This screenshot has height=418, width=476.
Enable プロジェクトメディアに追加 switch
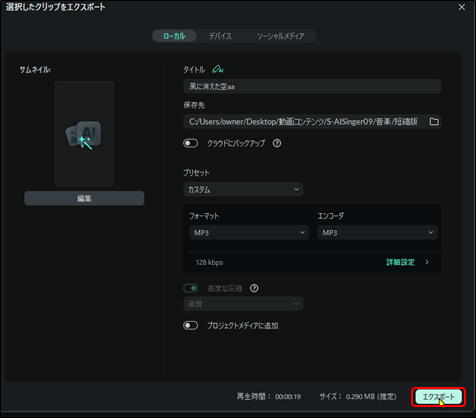pos(190,325)
